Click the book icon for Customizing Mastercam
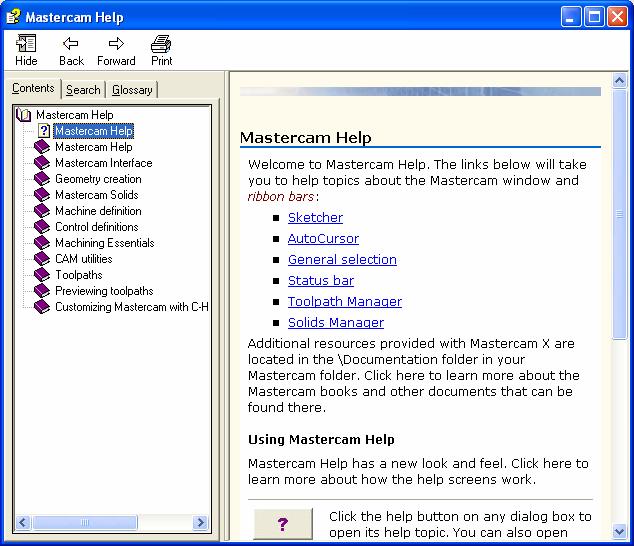This screenshot has width=634, height=546. point(42,307)
